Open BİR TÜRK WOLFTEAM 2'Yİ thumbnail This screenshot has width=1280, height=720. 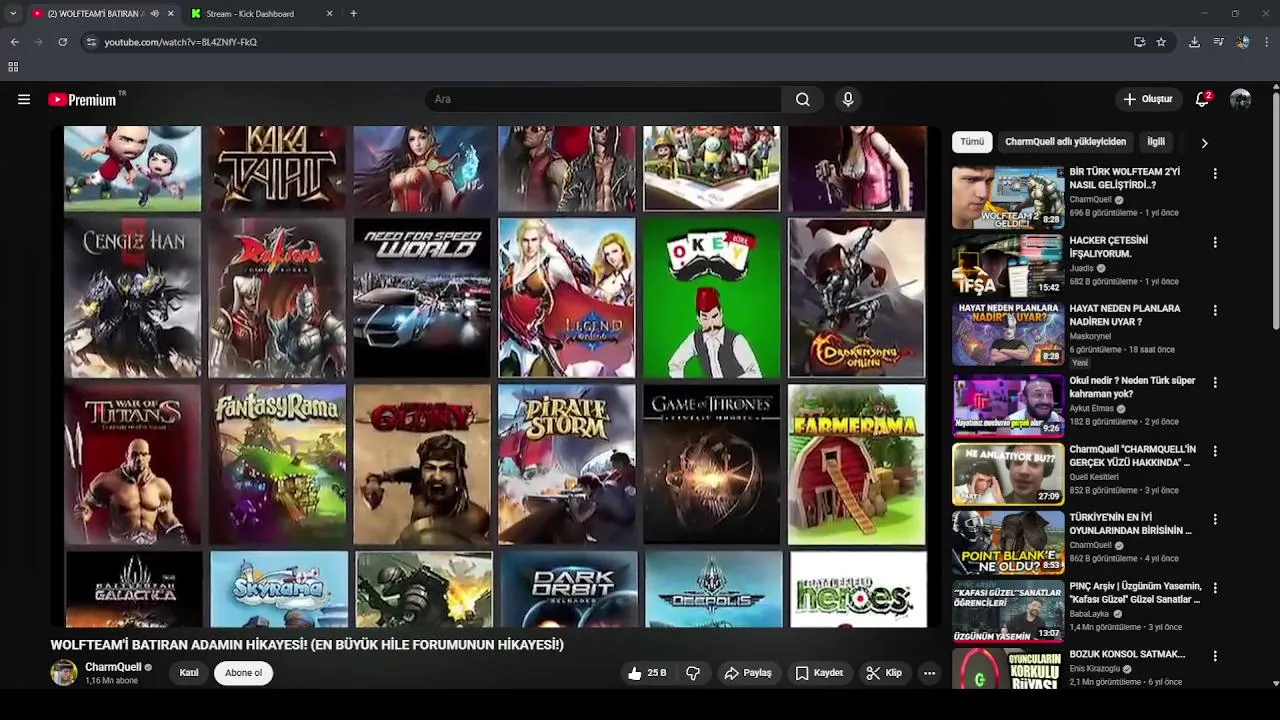pyautogui.click(x=1008, y=197)
